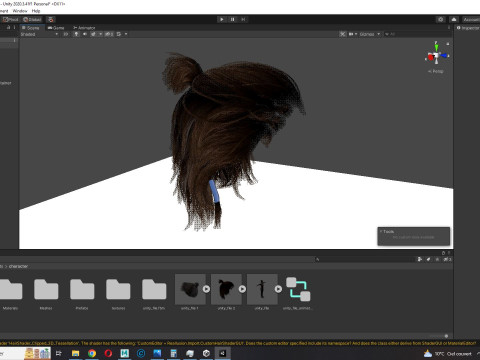480x360 pixels.
Task: Expand the unity_file 2 asset arrow
Action: click(x=242, y=289)
